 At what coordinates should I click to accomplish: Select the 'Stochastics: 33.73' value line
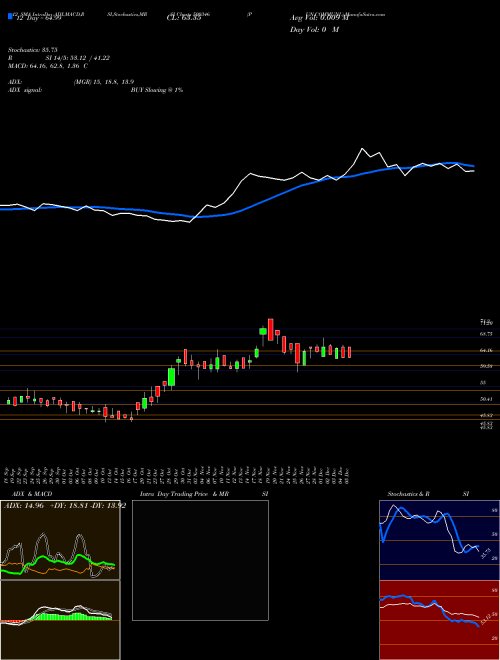click(x=32, y=50)
